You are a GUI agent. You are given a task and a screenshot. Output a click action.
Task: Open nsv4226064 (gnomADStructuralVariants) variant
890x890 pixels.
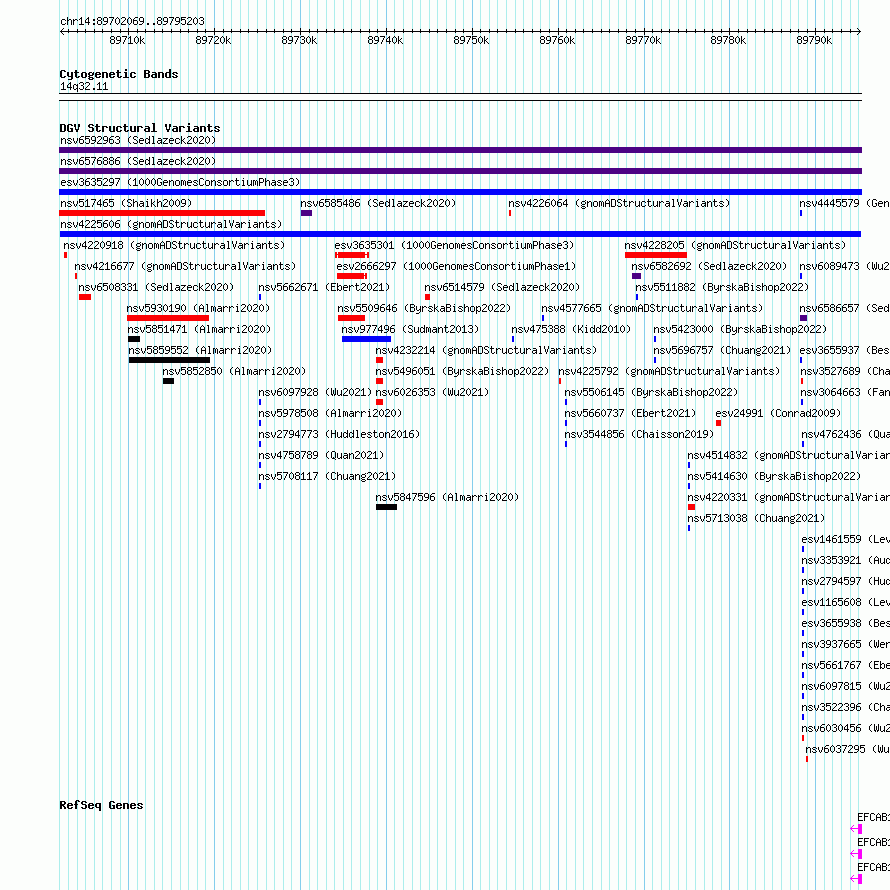619,203
